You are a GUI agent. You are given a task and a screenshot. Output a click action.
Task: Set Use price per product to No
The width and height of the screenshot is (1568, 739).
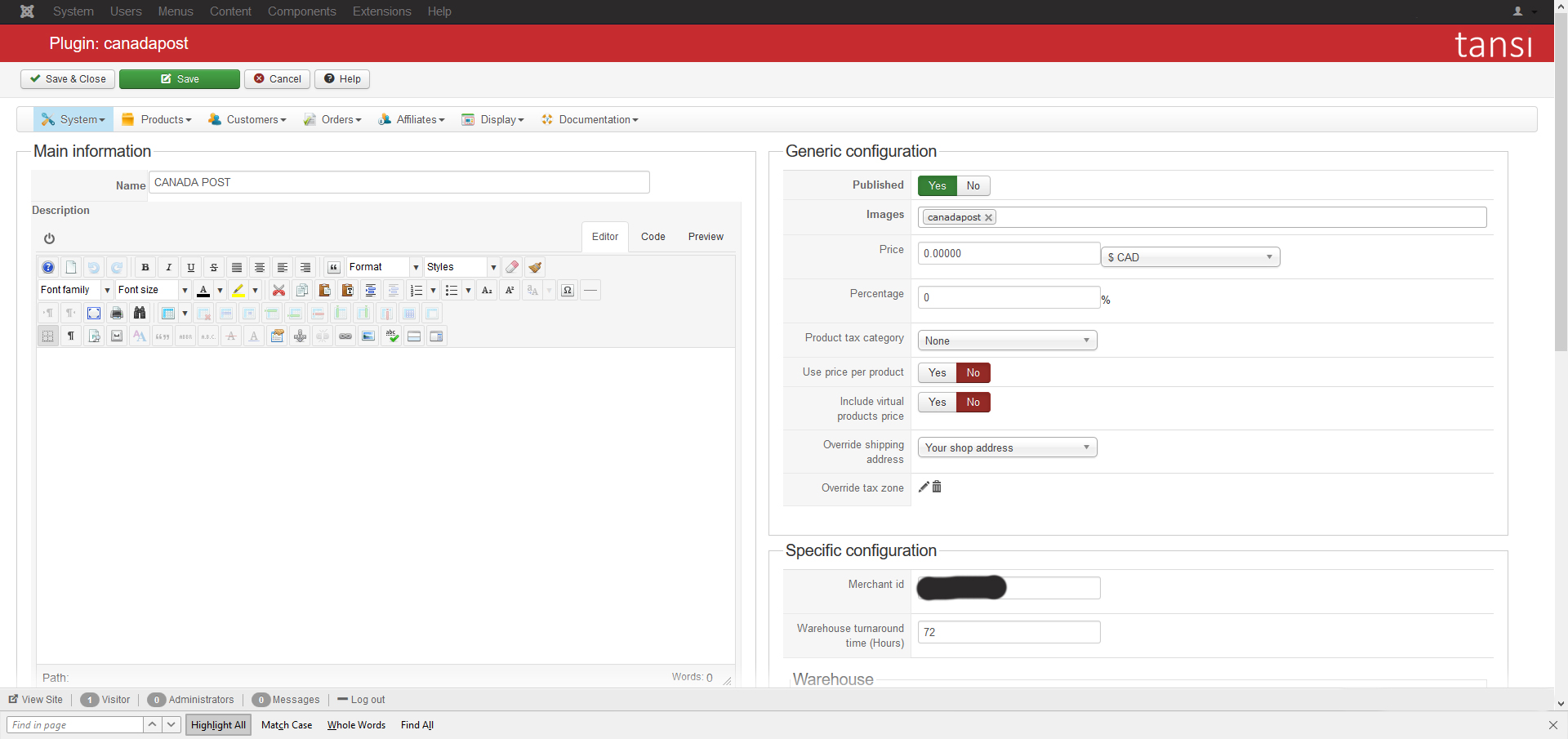click(x=973, y=372)
